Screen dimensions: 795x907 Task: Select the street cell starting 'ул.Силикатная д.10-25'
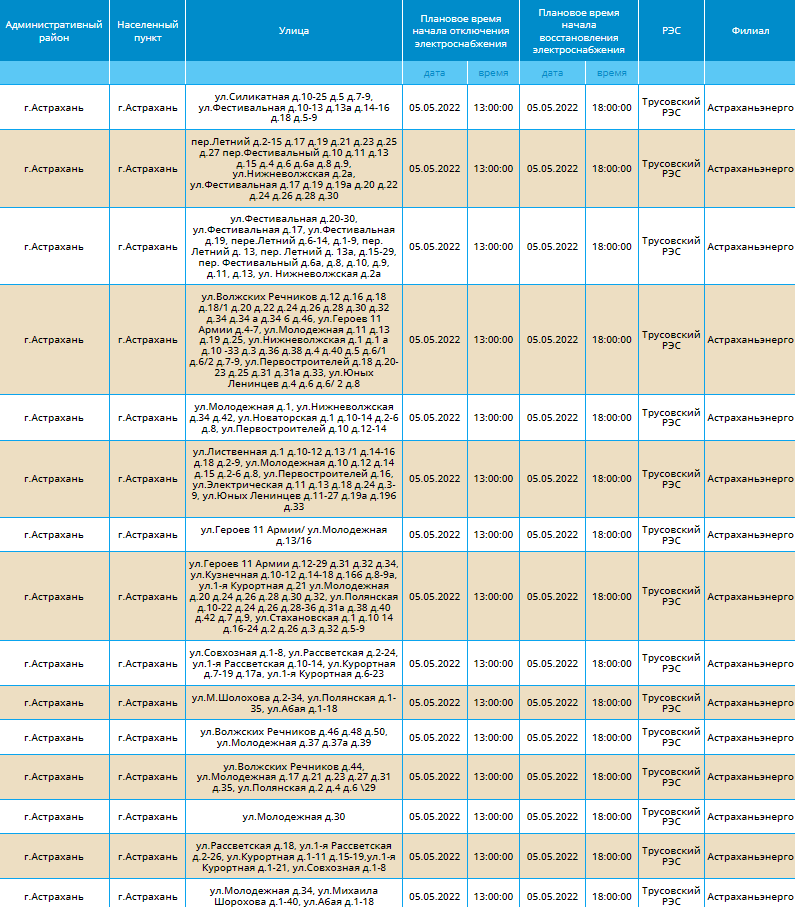pyautogui.click(x=294, y=108)
